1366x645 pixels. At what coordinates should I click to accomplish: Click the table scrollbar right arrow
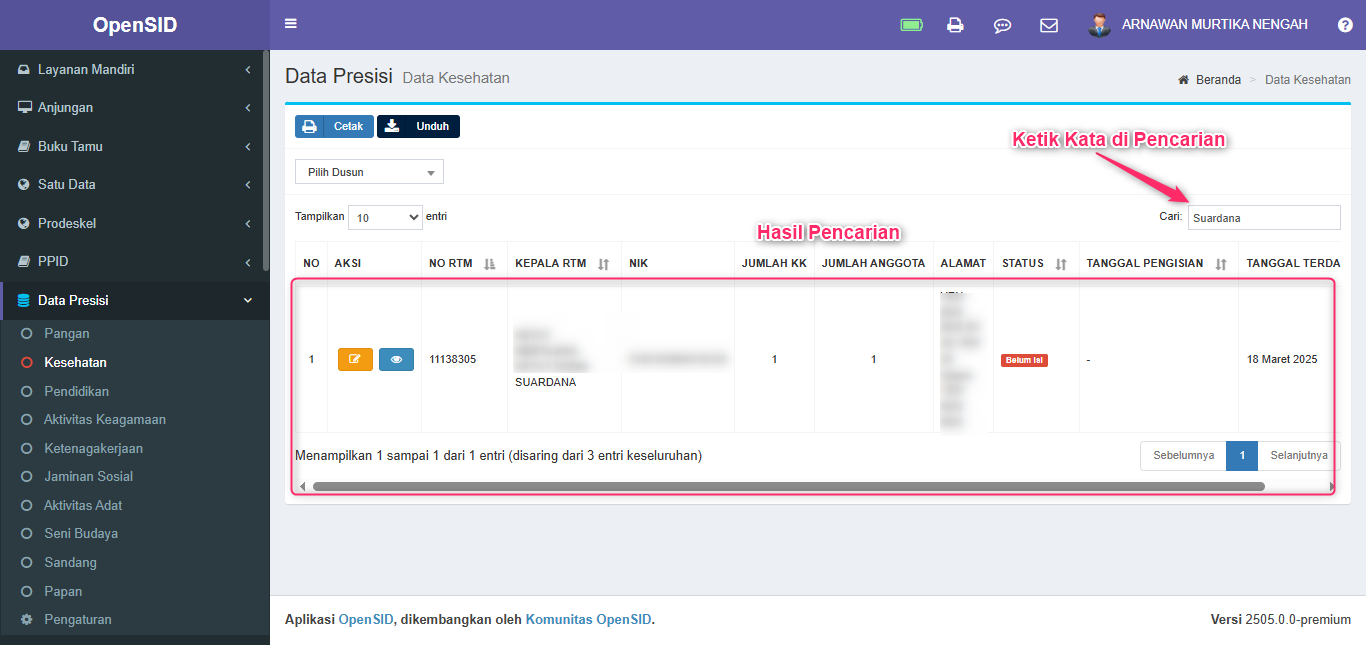pos(1332,487)
